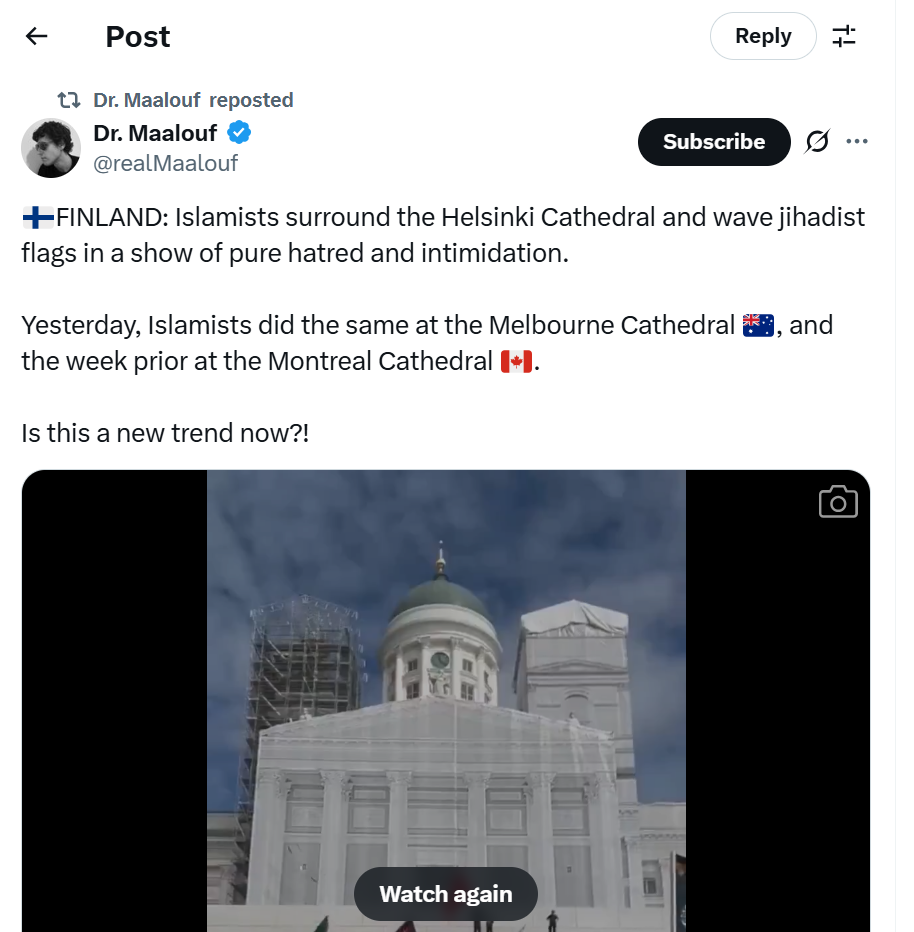Viewport: 914px width, 932px height.
Task: Open the three-dot More menu
Action: (x=857, y=142)
